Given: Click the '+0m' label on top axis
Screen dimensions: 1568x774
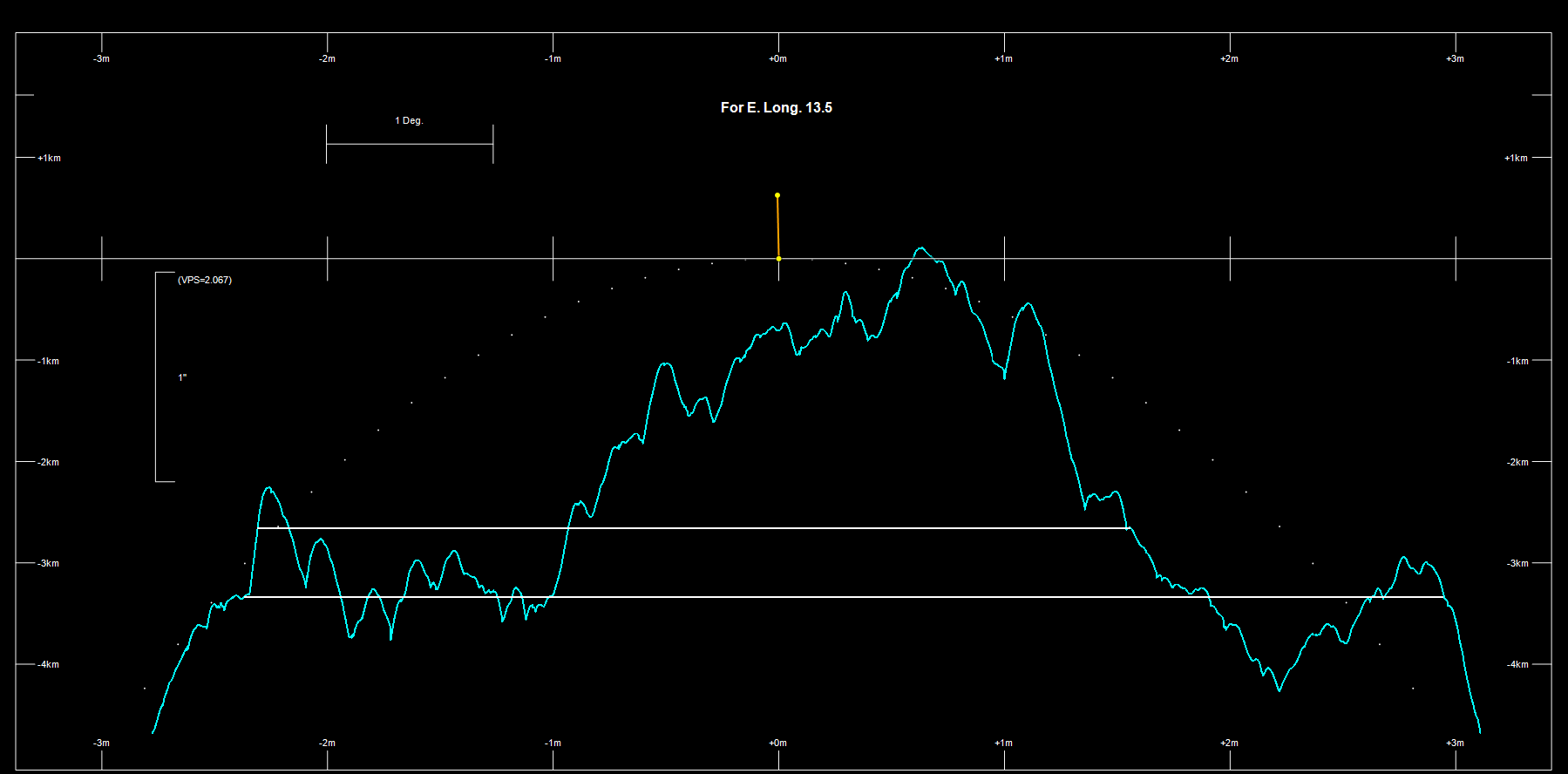Looking at the screenshot, I should (777, 58).
